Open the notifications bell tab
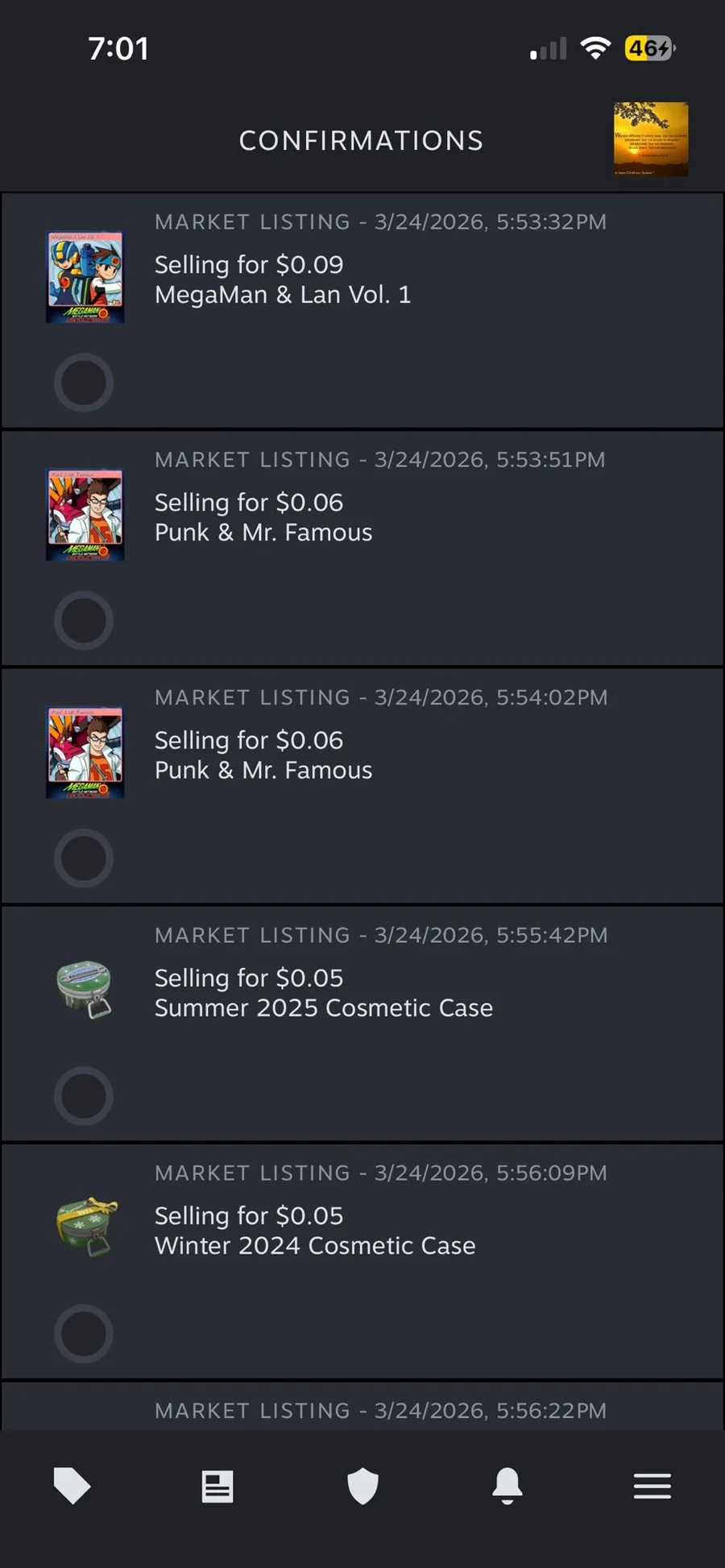Image resolution: width=725 pixels, height=1568 pixels. pos(507,1486)
